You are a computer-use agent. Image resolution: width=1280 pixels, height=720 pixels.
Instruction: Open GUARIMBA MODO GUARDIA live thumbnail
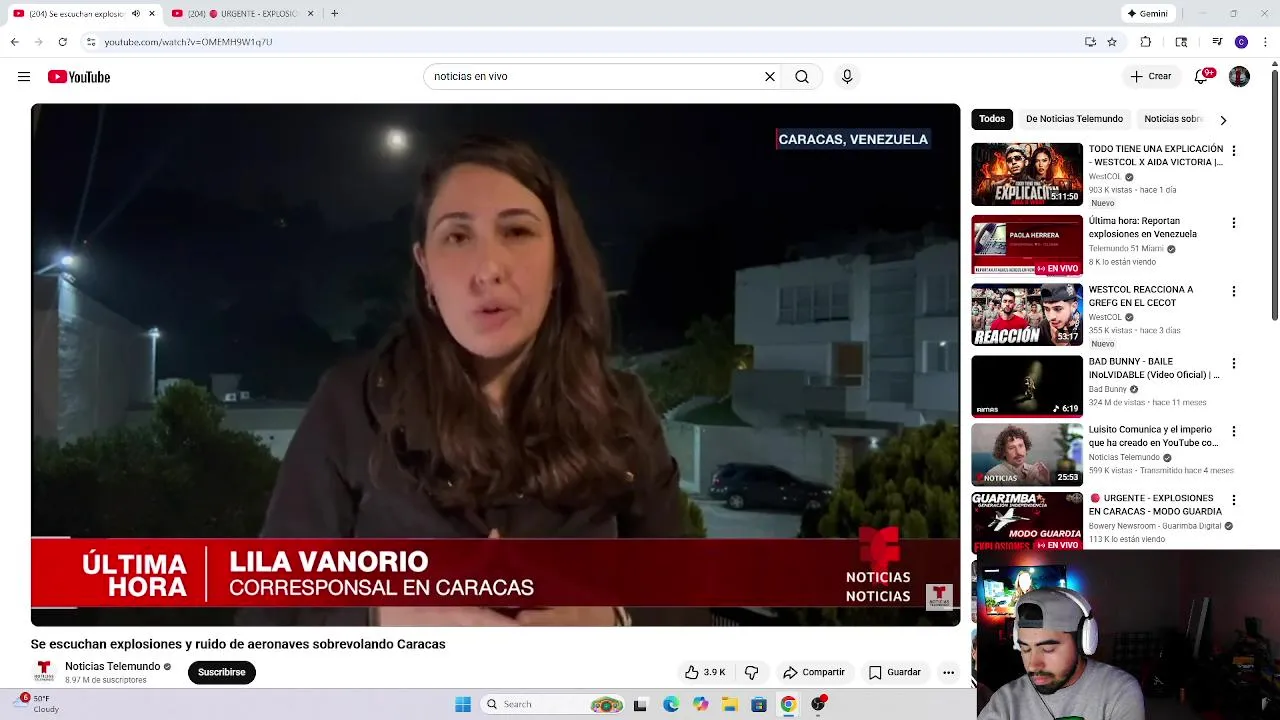[1027, 521]
